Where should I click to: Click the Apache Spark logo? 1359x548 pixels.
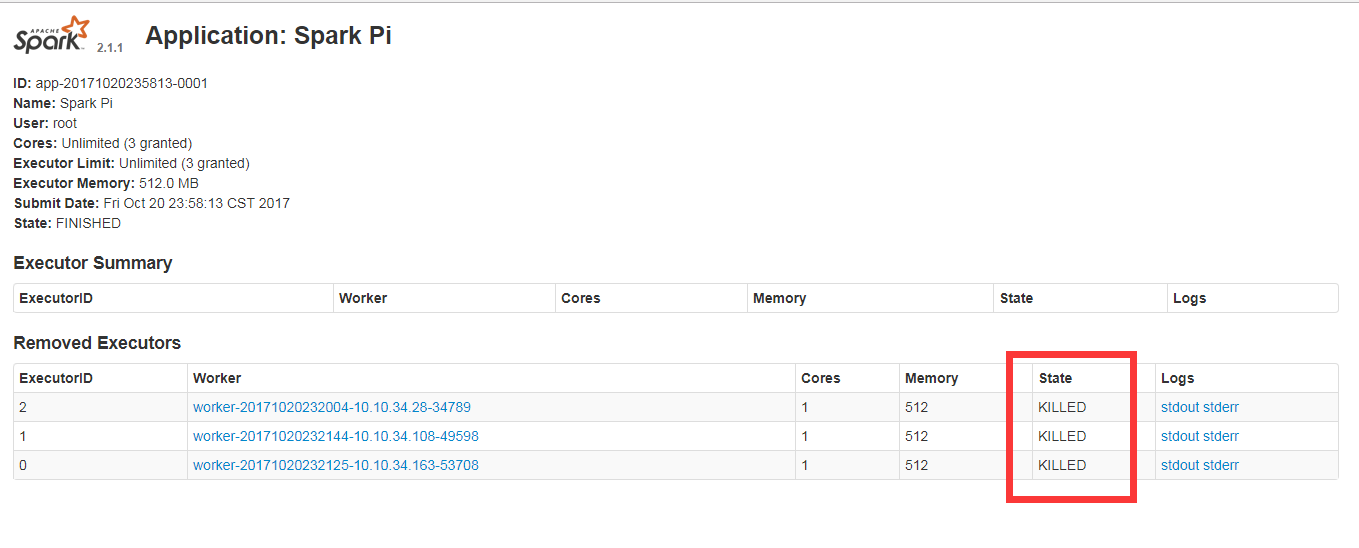click(x=50, y=36)
